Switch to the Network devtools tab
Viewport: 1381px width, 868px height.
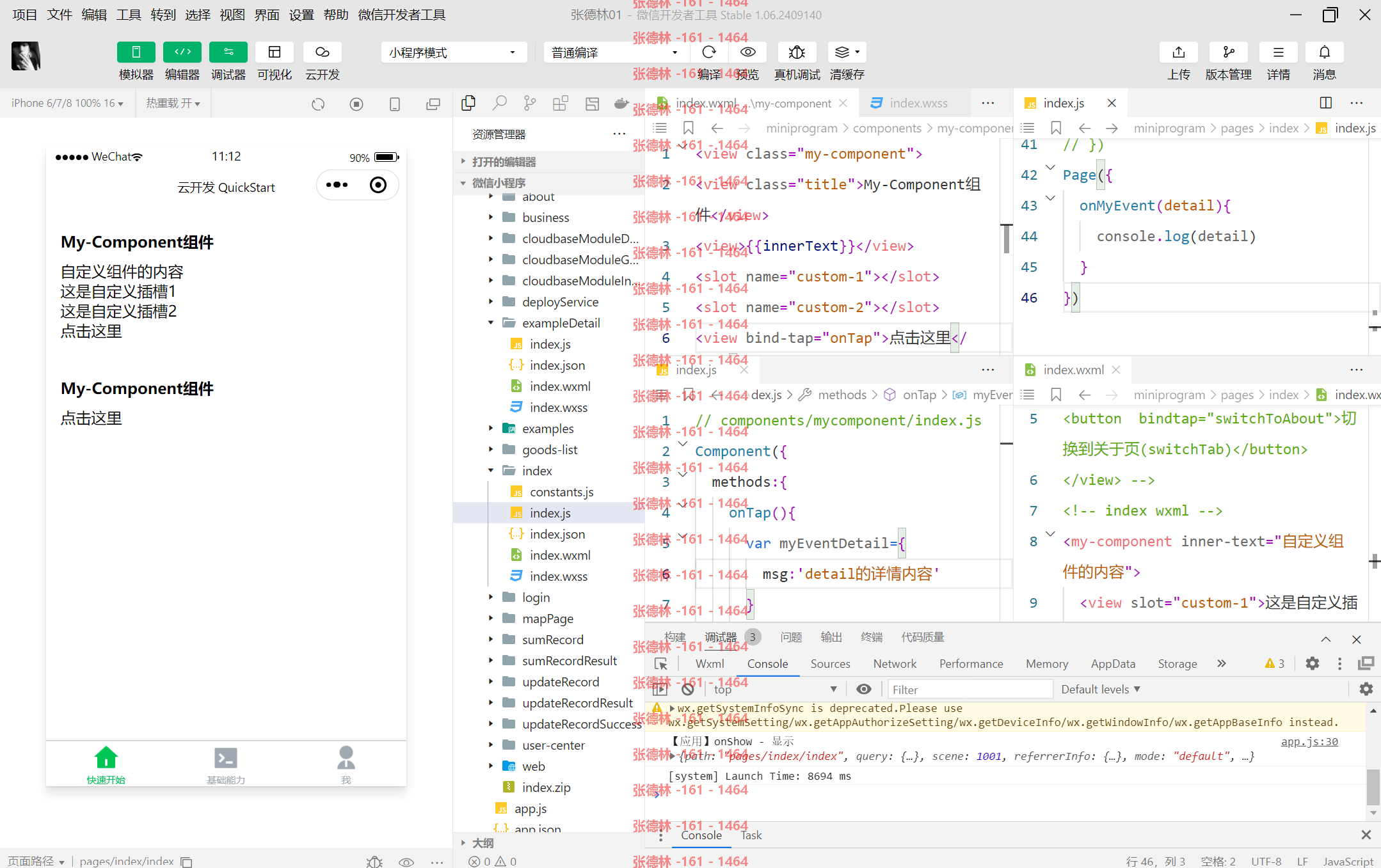895,664
